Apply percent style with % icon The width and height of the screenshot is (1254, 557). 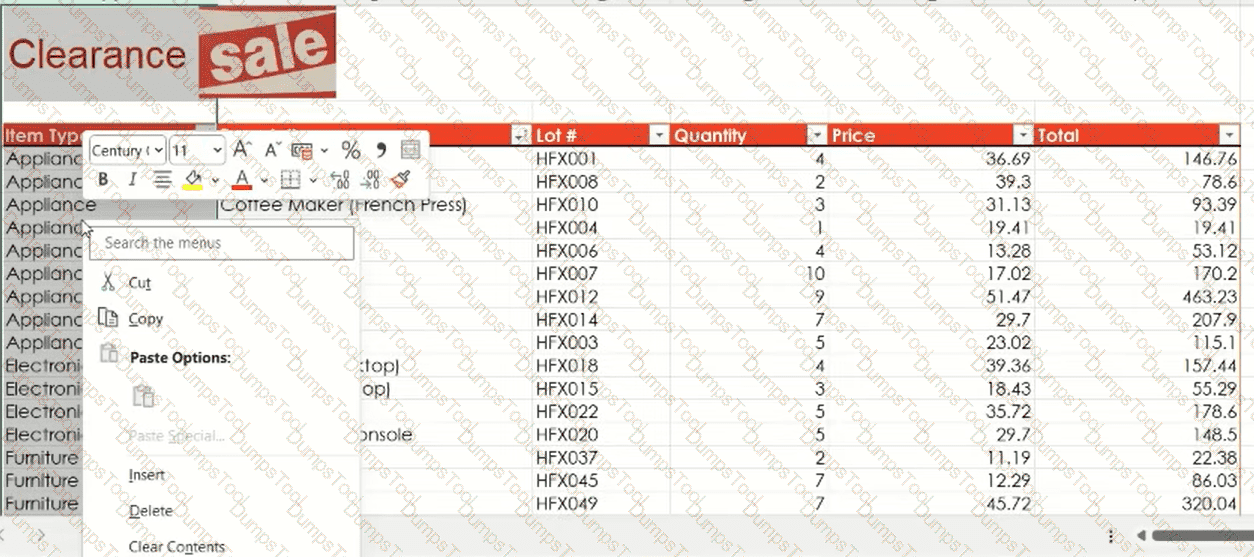point(350,150)
